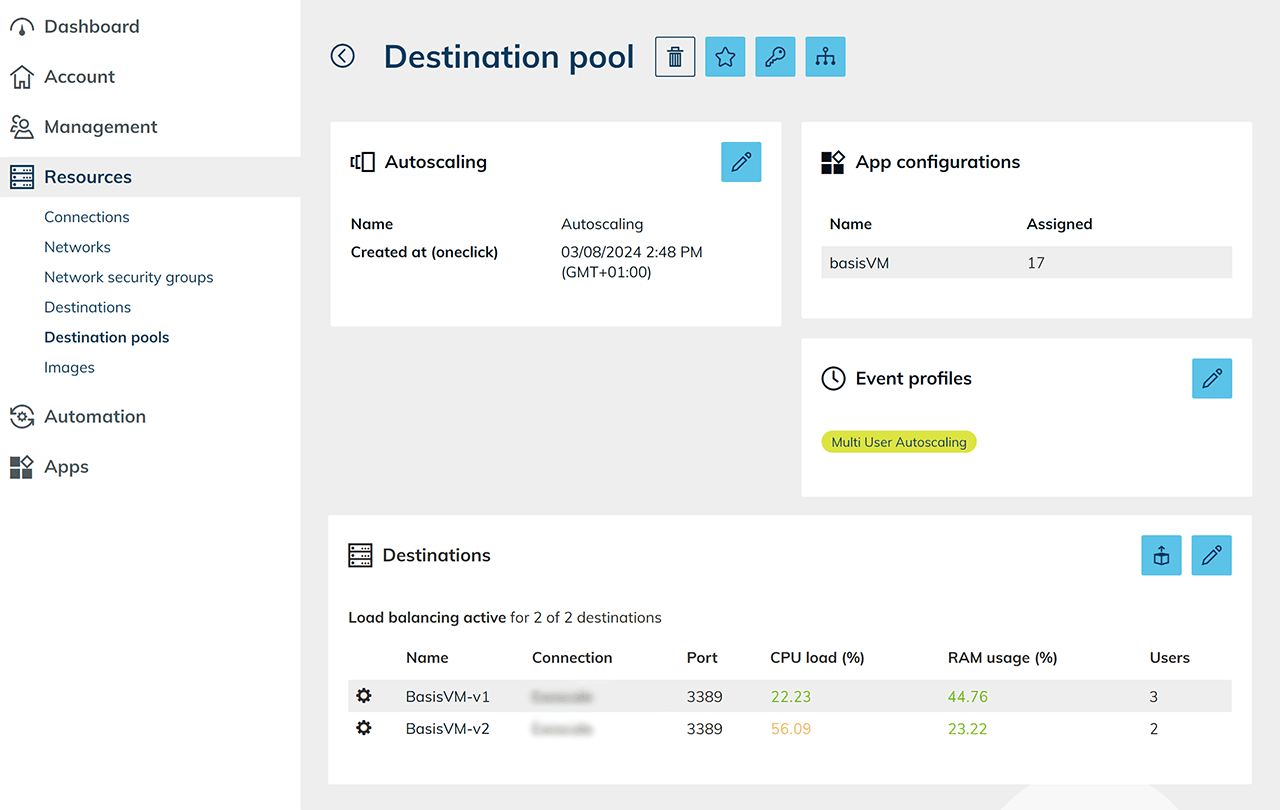Edit Autoscaling settings with pencil icon
The image size is (1280, 810).
[741, 162]
